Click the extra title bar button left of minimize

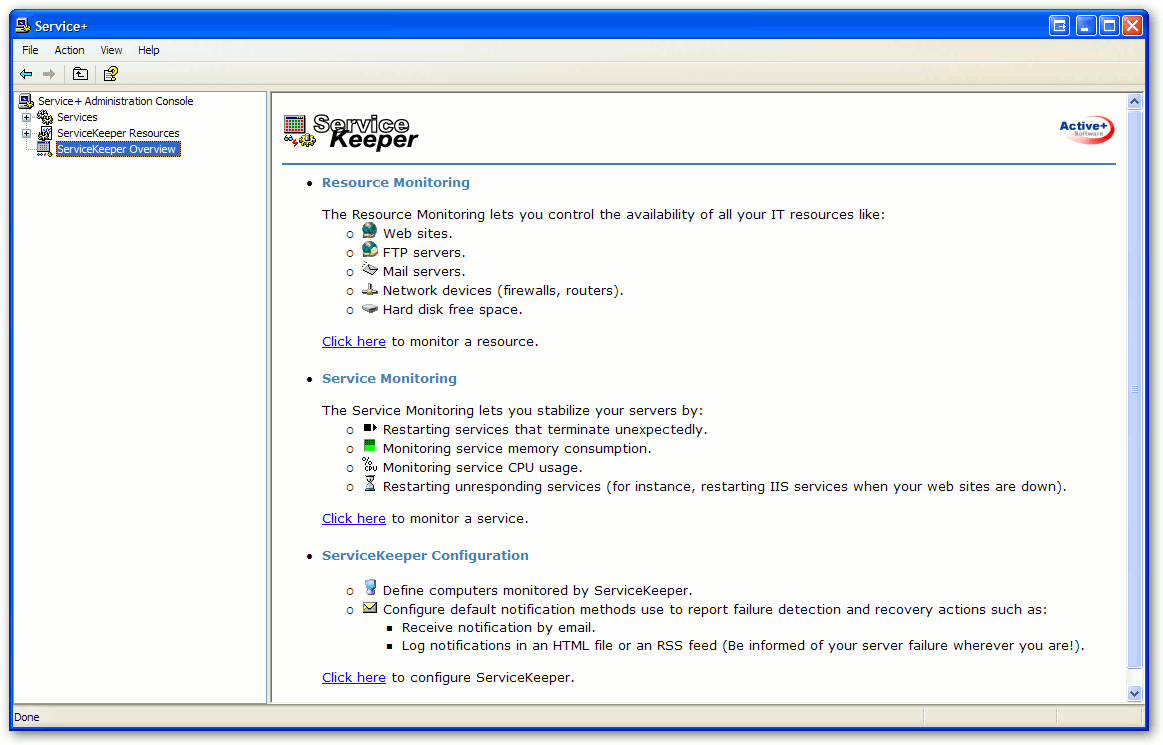[x=1059, y=26]
